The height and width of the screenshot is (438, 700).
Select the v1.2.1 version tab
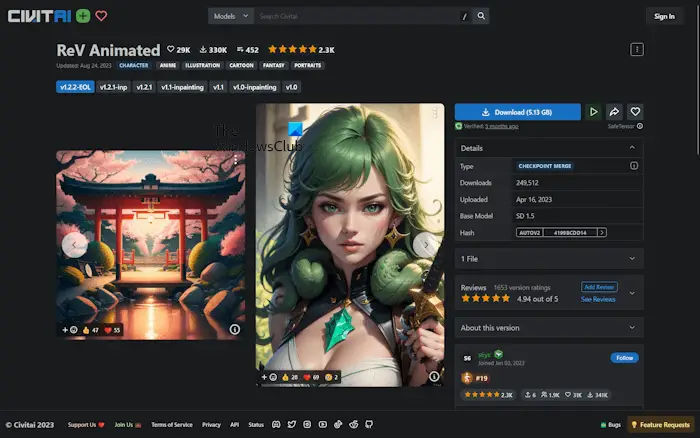144,87
